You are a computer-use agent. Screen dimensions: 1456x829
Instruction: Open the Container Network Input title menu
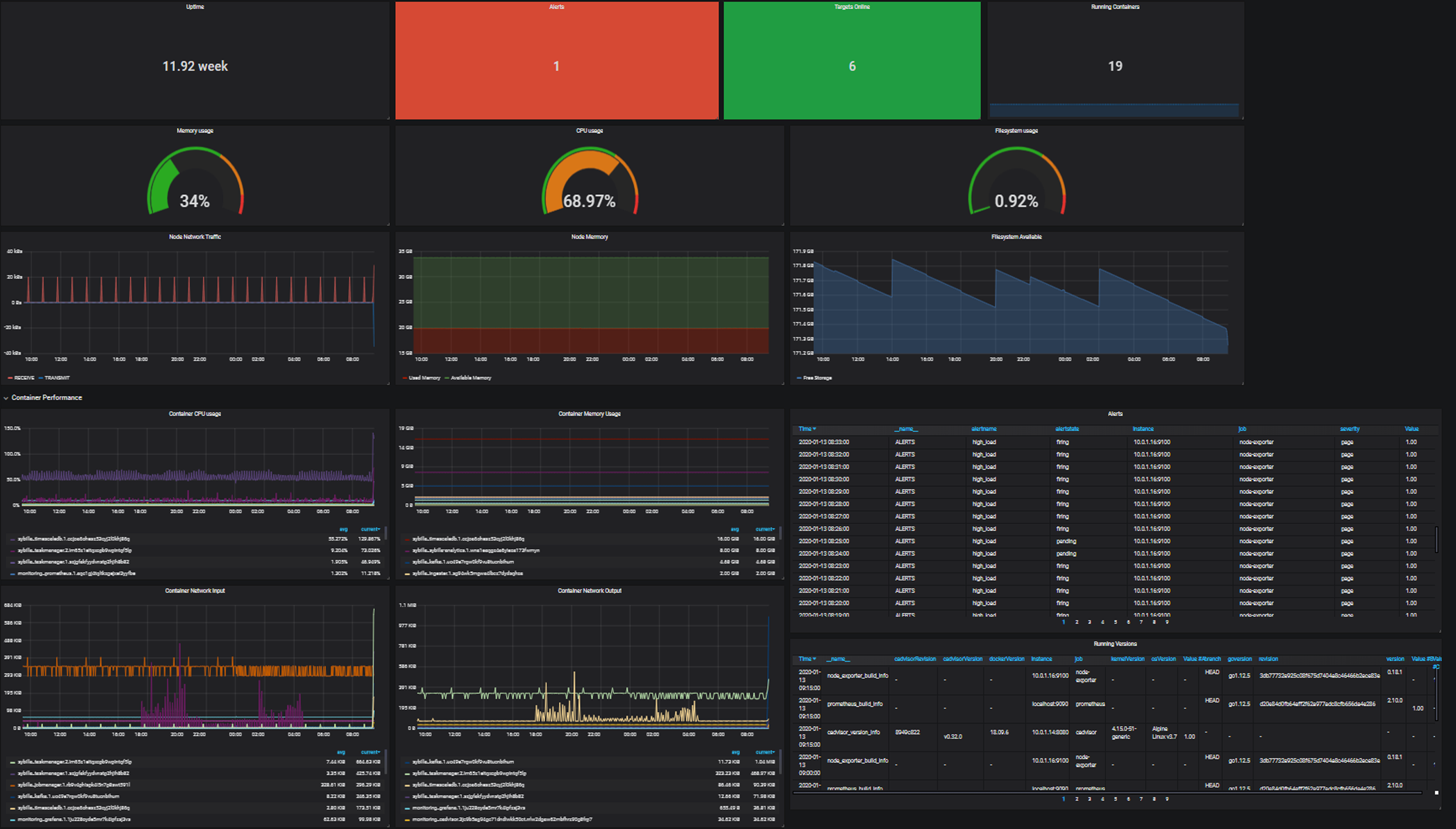[195, 591]
